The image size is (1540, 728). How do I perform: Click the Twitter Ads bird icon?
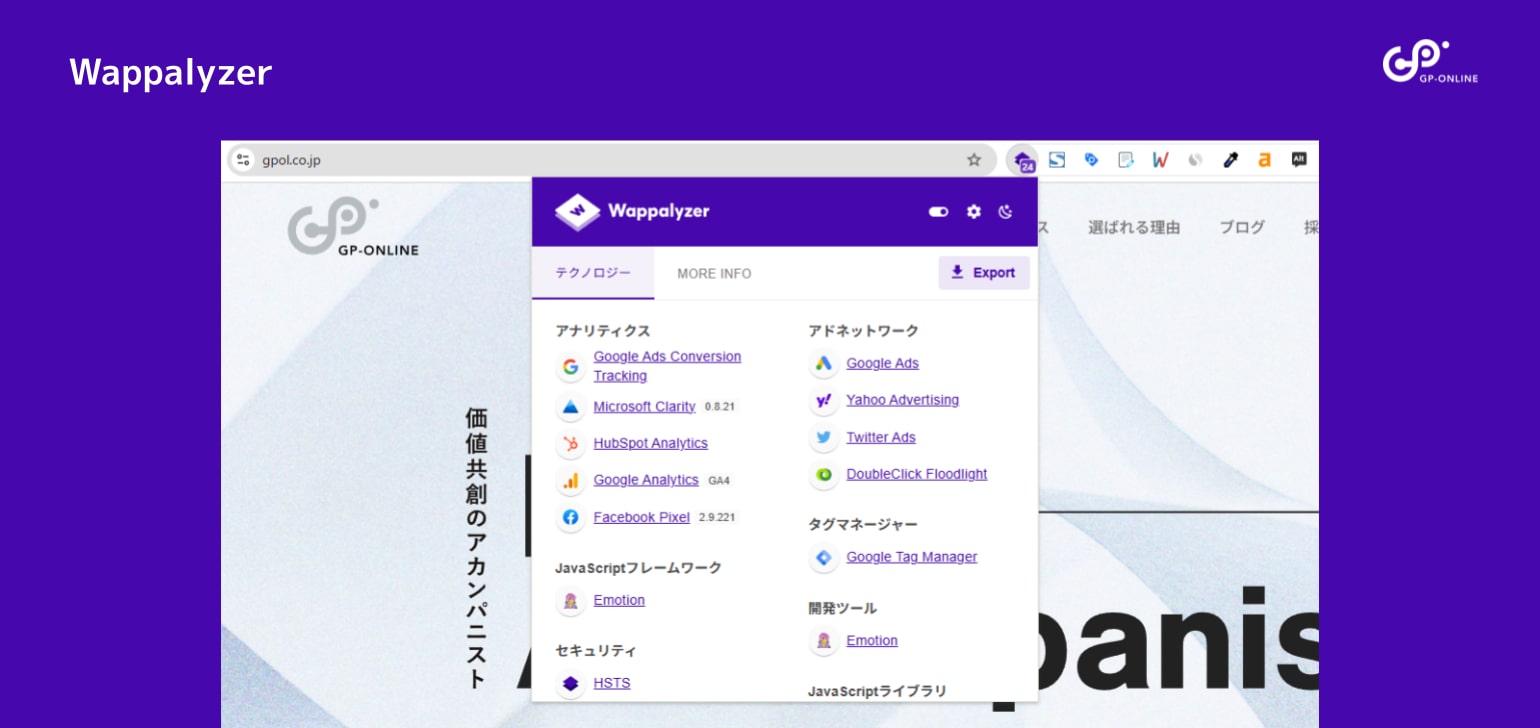pyautogui.click(x=823, y=438)
